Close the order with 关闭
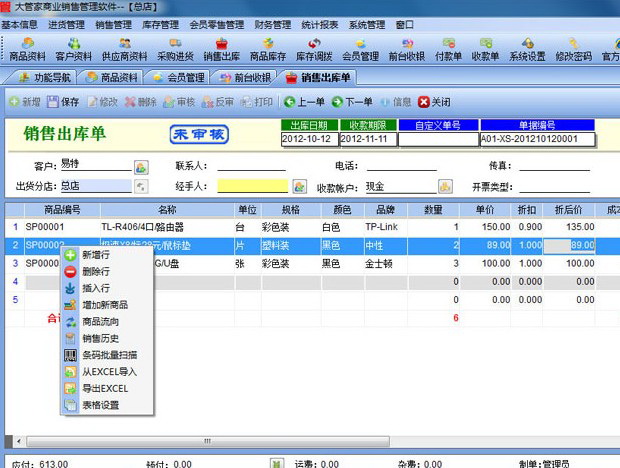 tap(434, 102)
